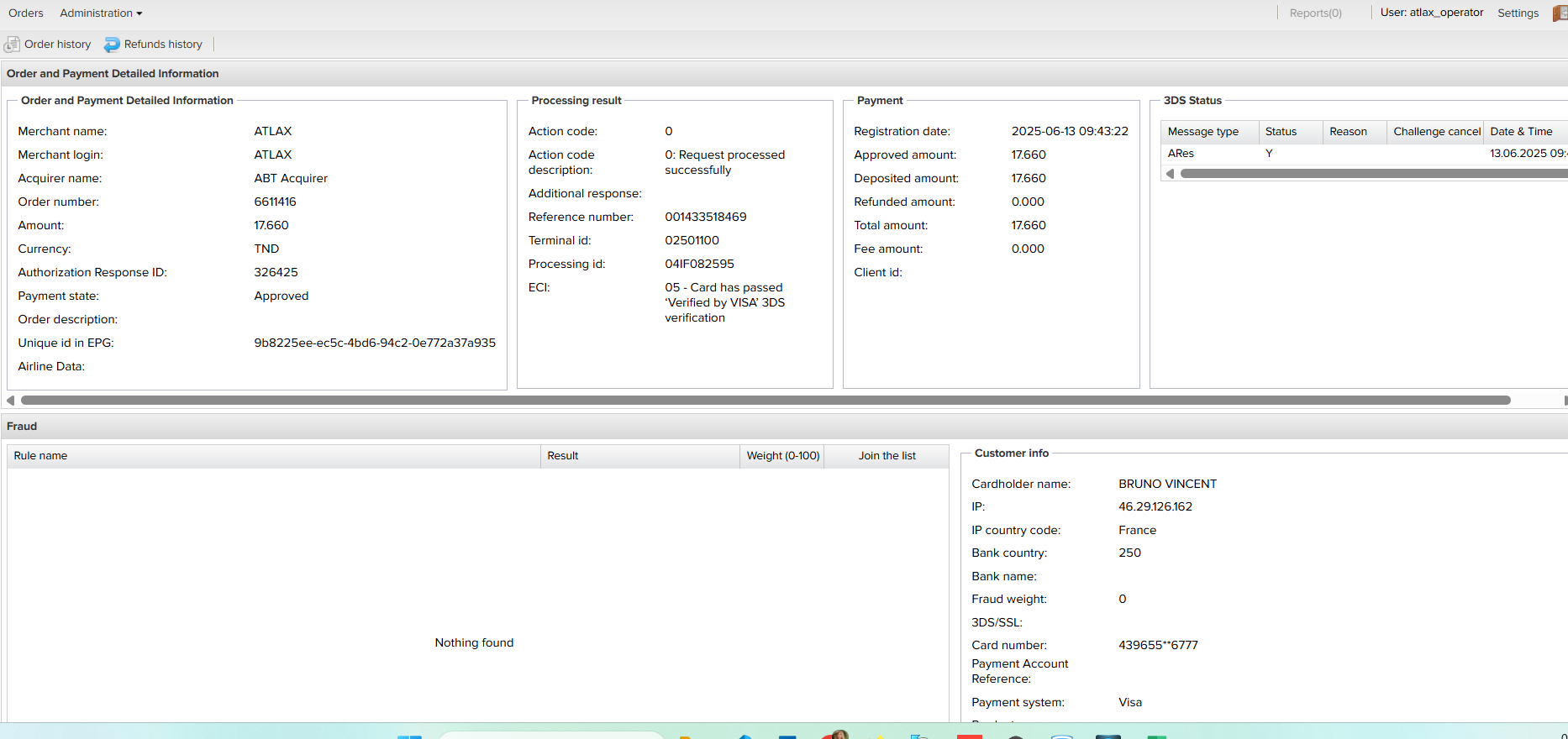1568x739 pixels.
Task: Click the Join the list column header
Action: [887, 456]
